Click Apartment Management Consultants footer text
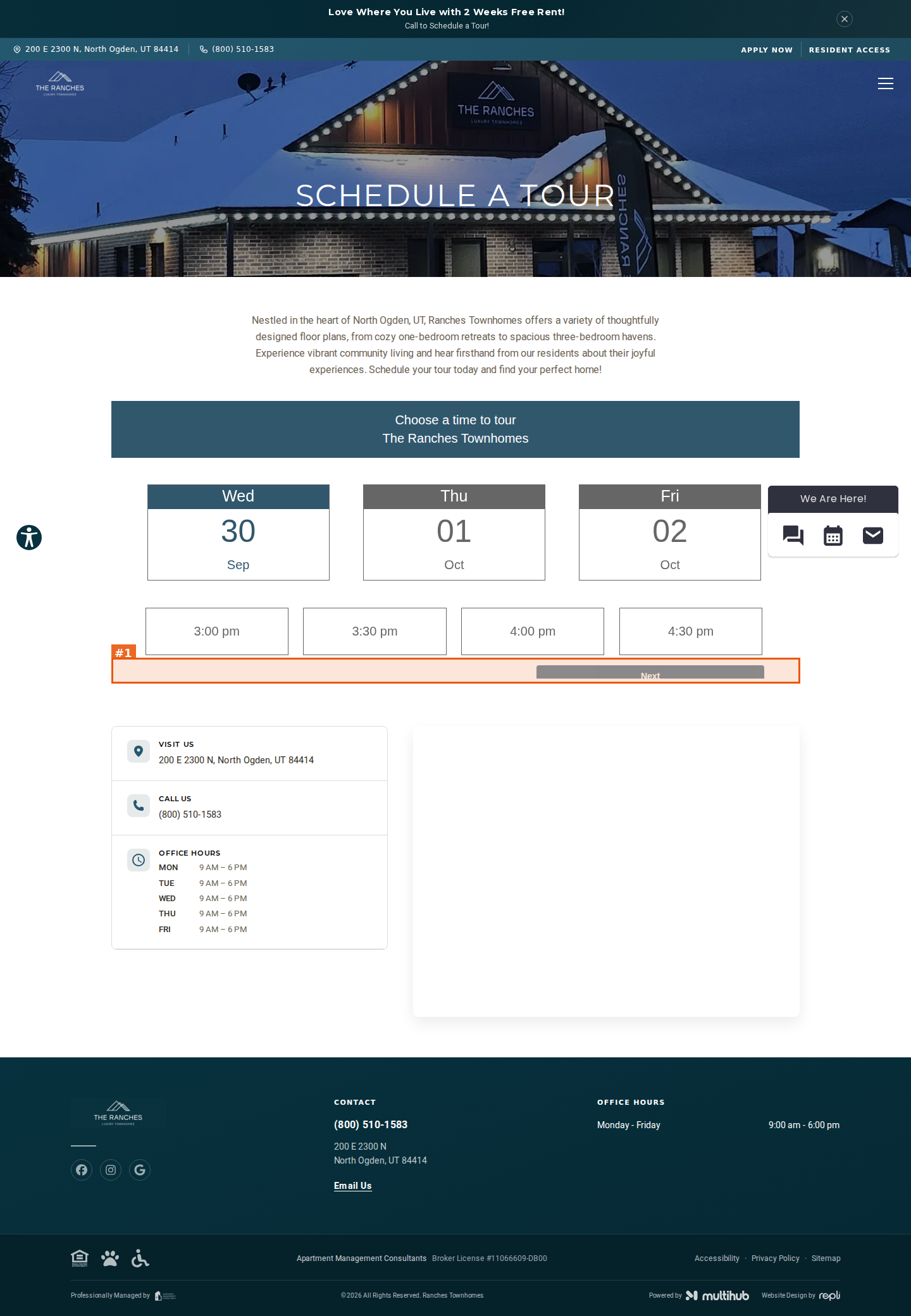This screenshot has height=1316, width=911. tap(362, 1258)
